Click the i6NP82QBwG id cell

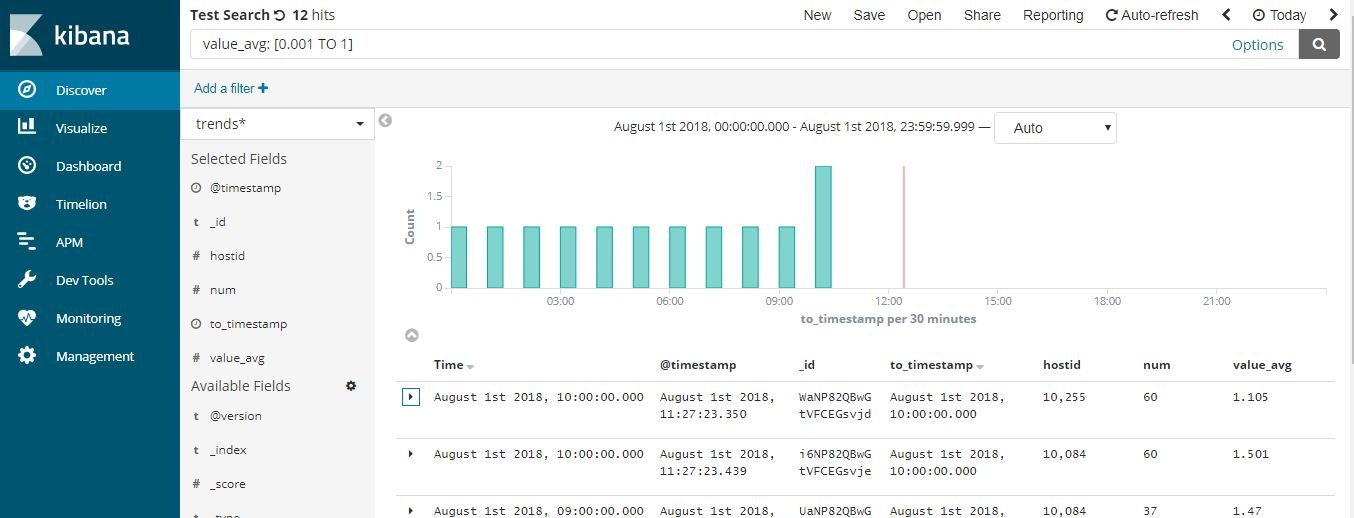835,462
